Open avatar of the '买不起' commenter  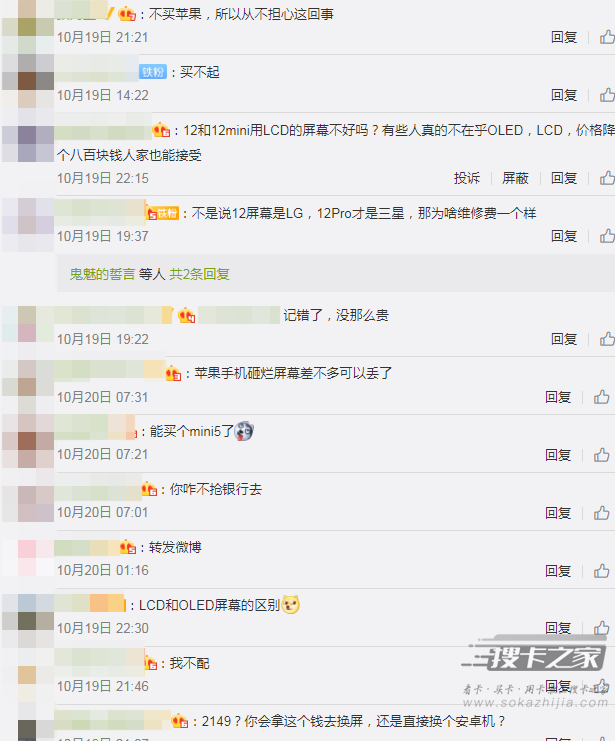(x=28, y=81)
